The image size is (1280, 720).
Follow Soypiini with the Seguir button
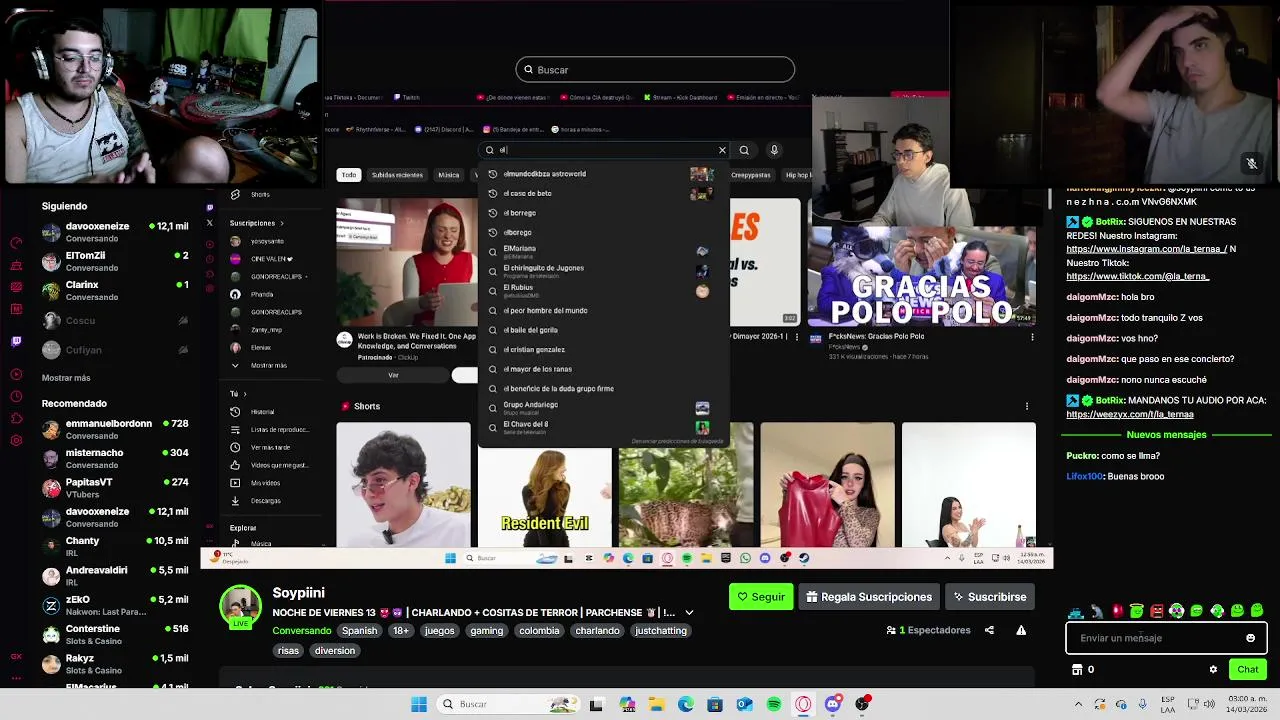click(761, 597)
